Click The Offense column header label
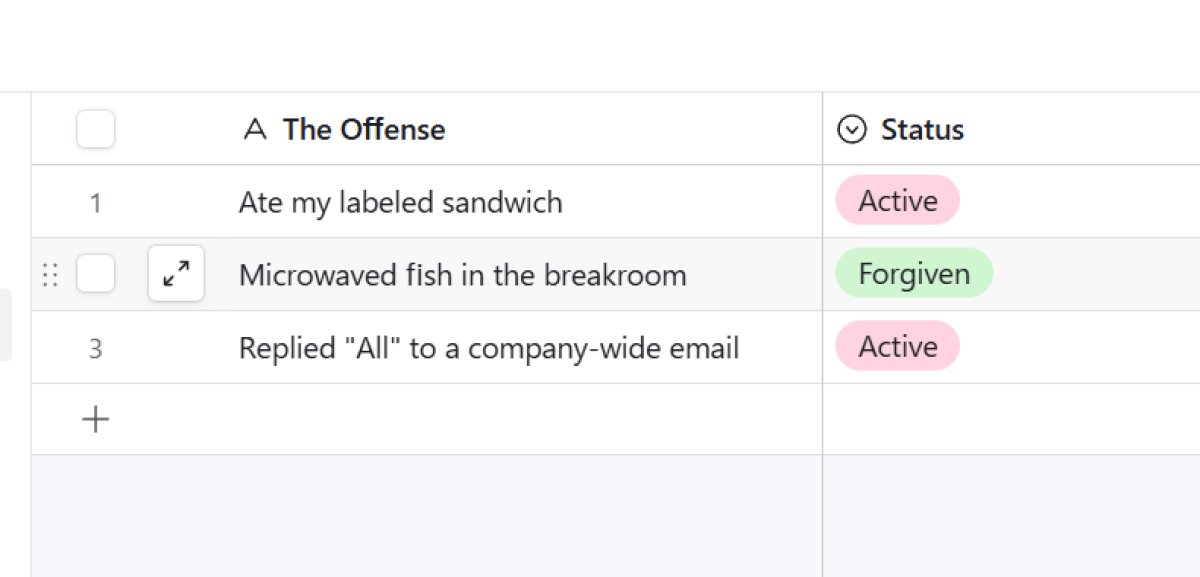This screenshot has height=577, width=1200. coord(364,130)
